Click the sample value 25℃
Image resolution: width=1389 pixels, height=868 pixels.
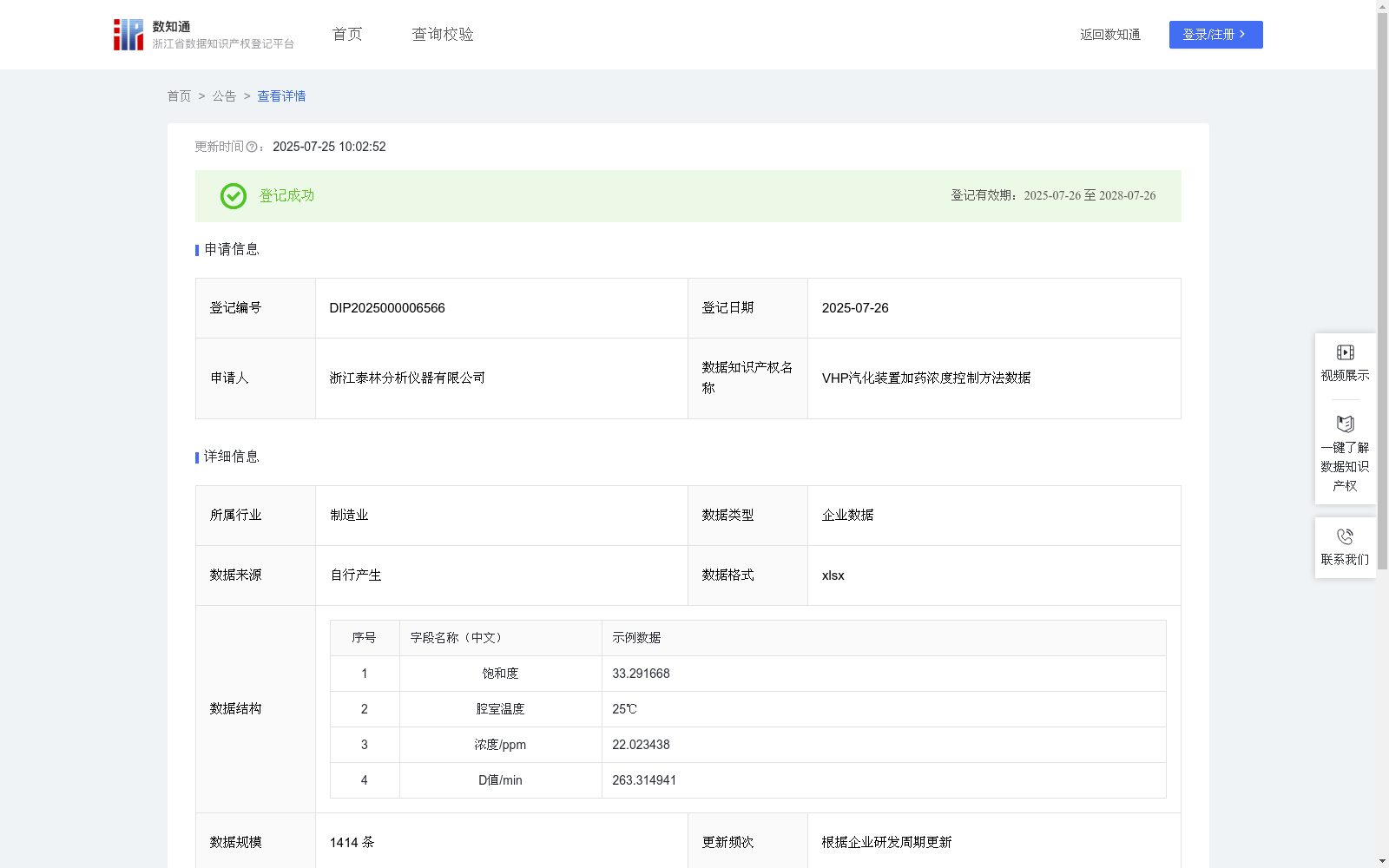point(624,709)
